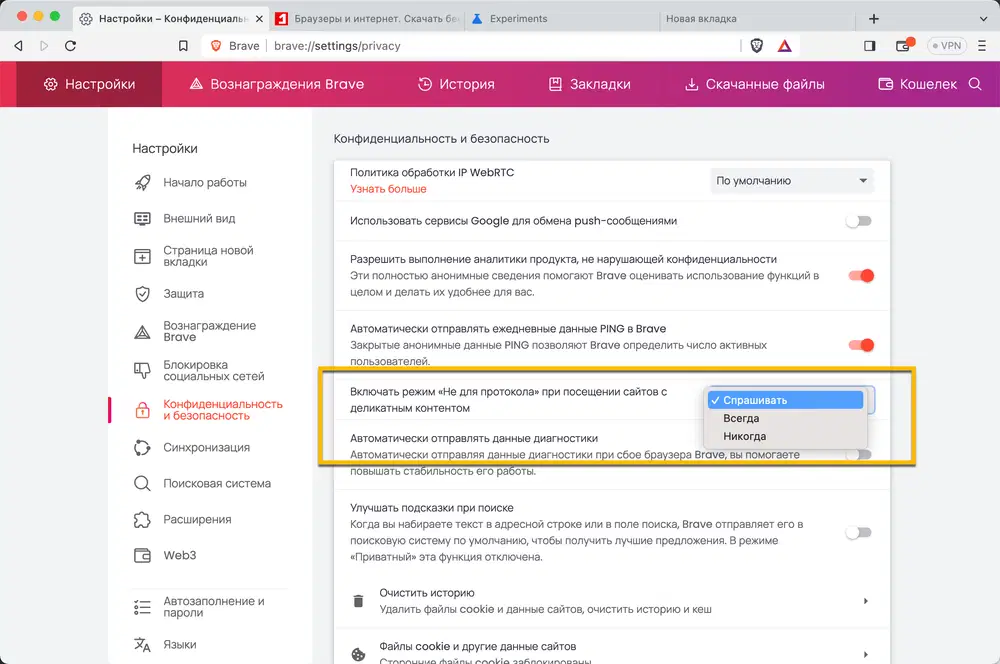
Task: Click the lock icon for Конфиденциальность и безопасность
Action: [x=142, y=410]
